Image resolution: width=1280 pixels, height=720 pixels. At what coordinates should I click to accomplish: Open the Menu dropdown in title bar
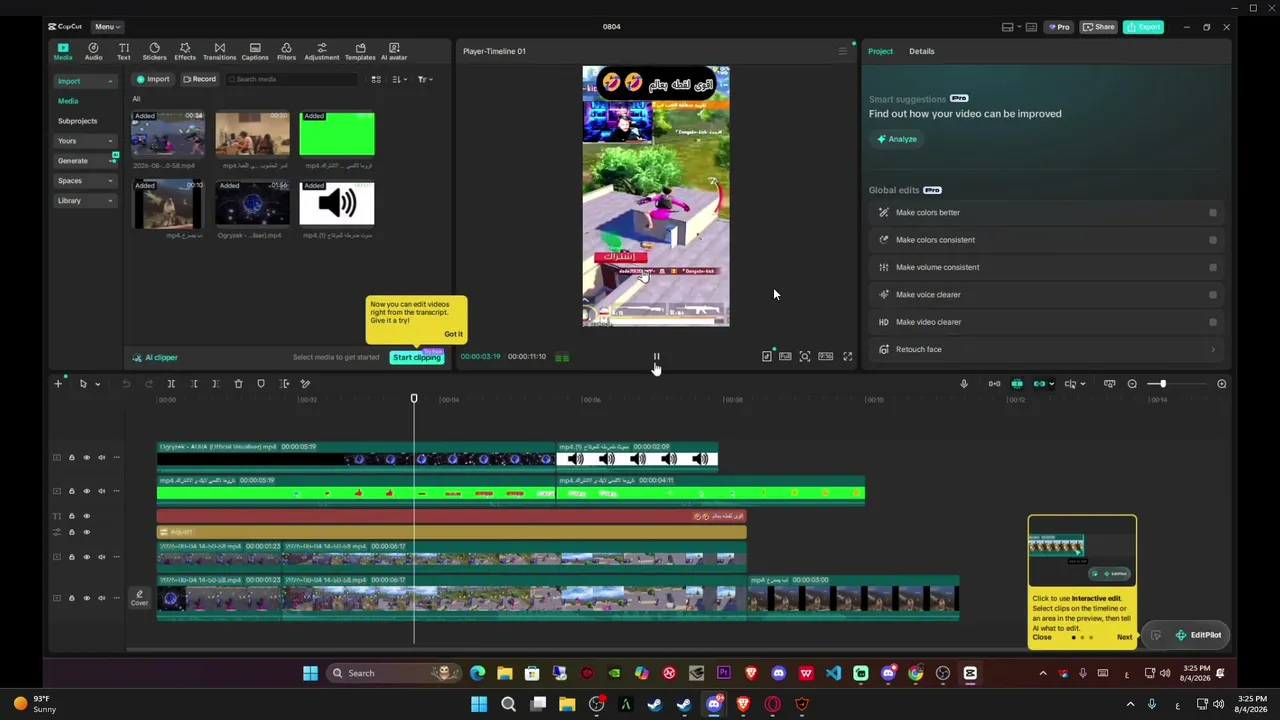pos(107,27)
